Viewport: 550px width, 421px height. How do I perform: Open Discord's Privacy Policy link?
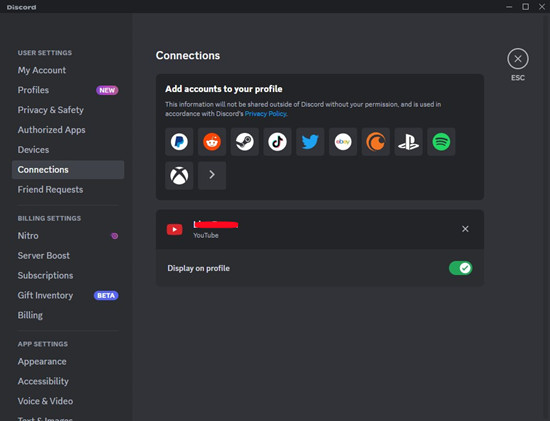coord(266,114)
